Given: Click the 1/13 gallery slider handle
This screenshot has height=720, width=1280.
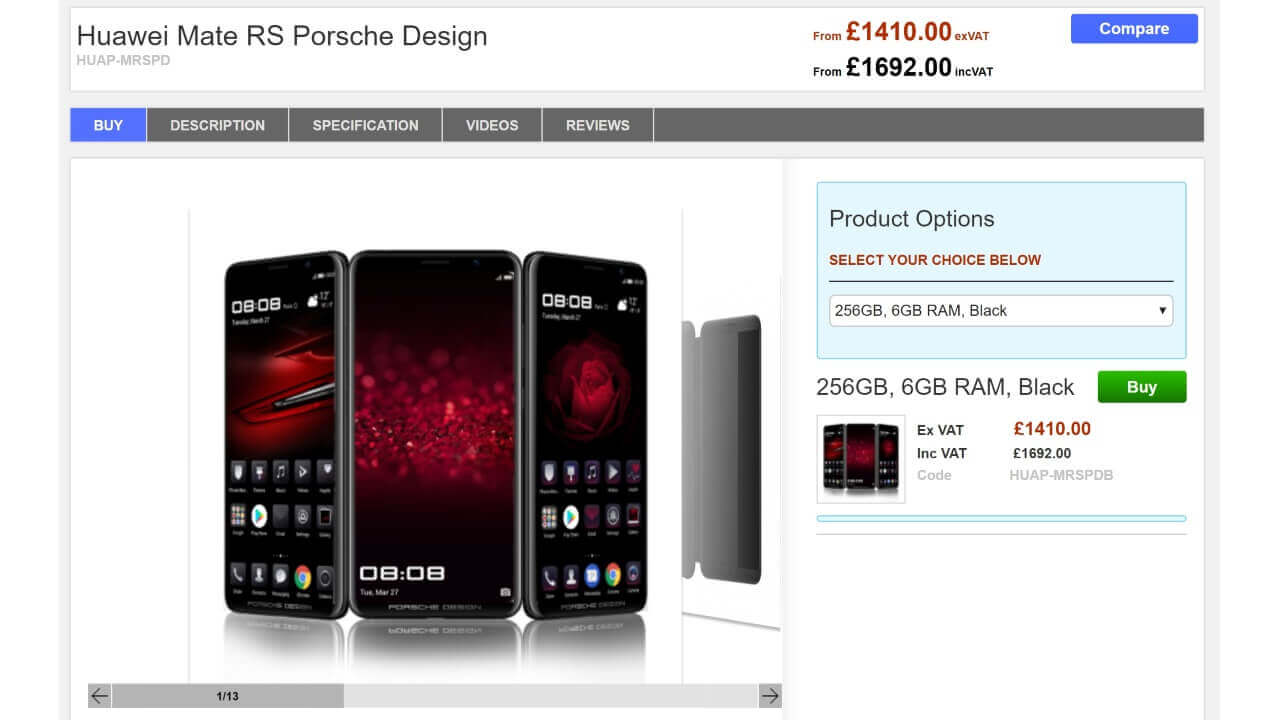Looking at the screenshot, I should click(x=228, y=696).
